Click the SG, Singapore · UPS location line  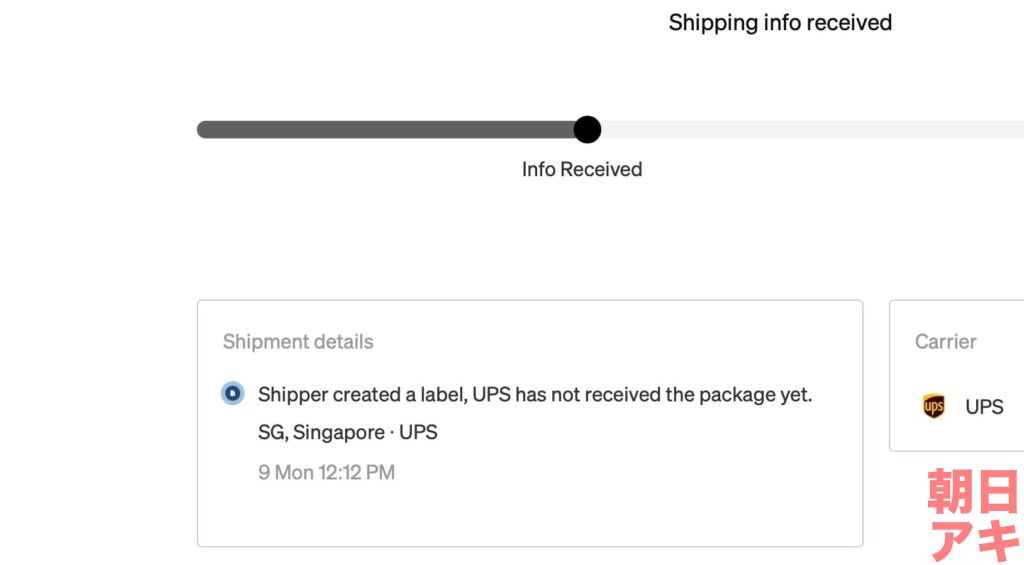(347, 432)
